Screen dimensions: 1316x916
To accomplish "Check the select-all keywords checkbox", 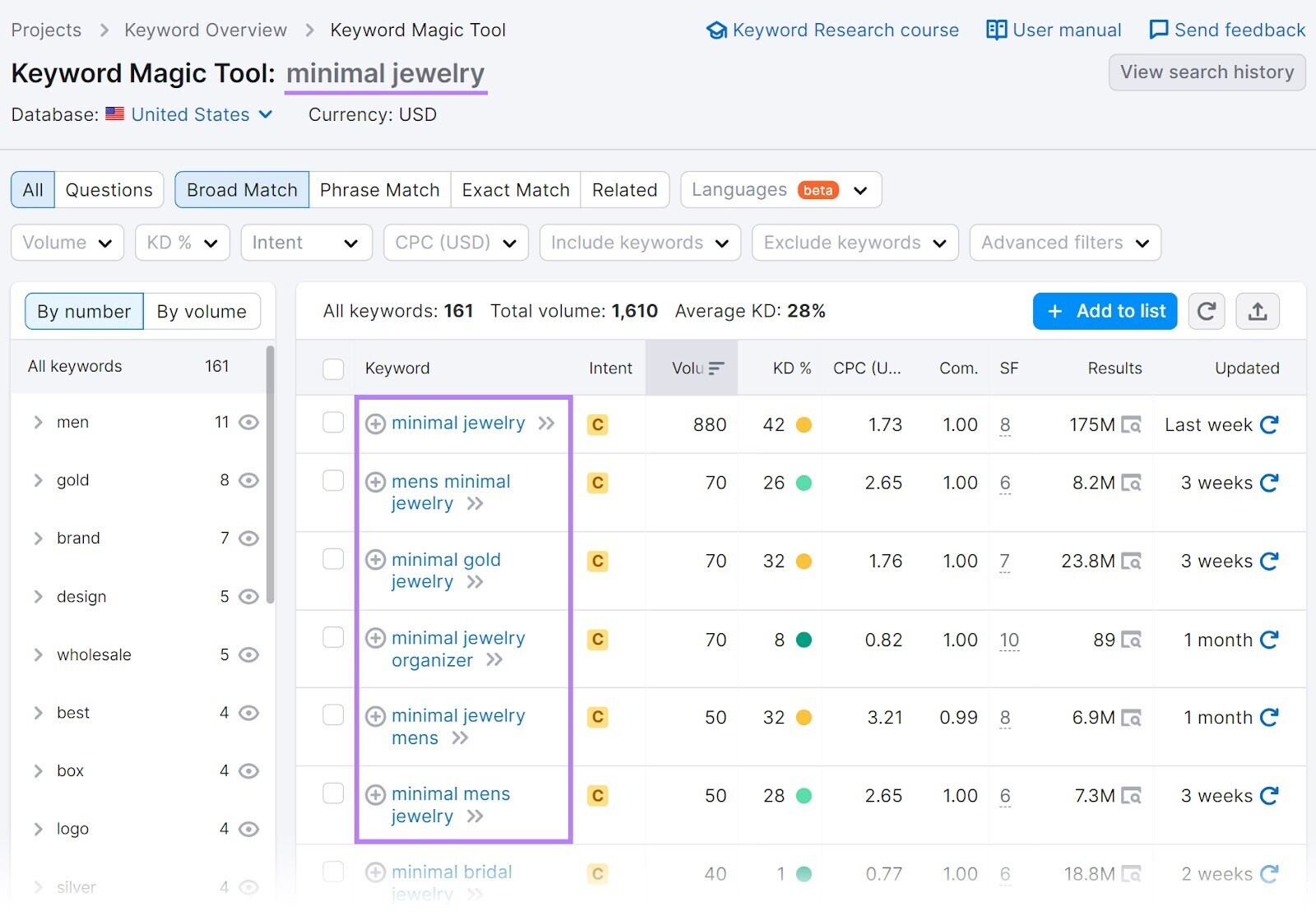I will (333, 368).
